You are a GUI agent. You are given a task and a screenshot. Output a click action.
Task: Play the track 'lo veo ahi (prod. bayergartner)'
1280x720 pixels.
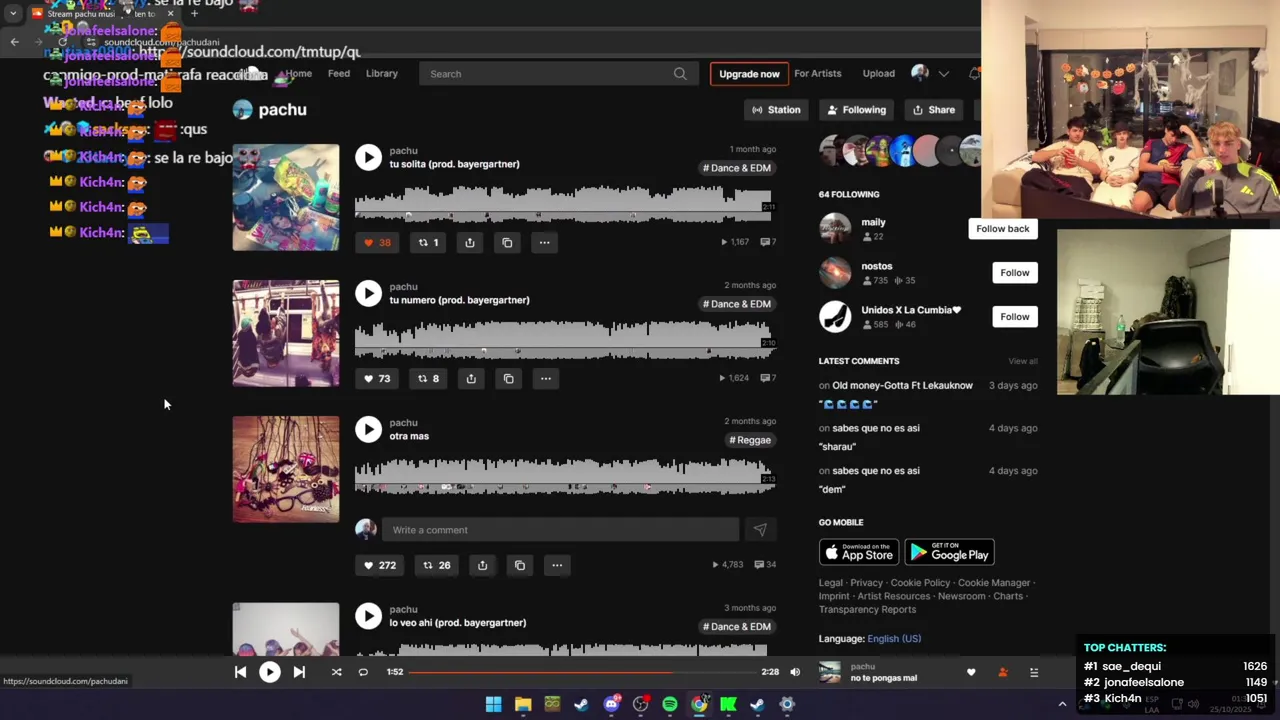(368, 616)
